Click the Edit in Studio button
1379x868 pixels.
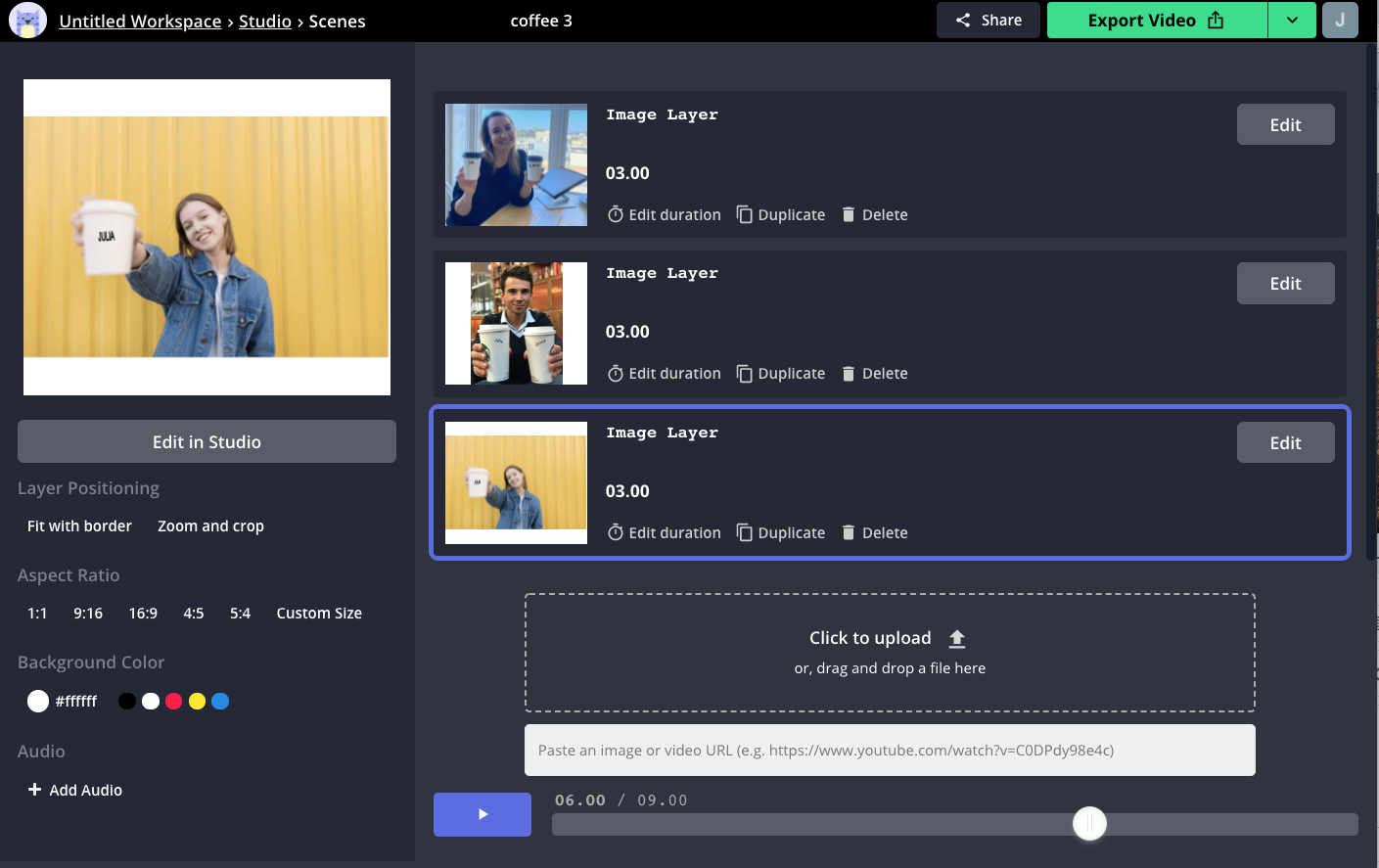click(207, 442)
